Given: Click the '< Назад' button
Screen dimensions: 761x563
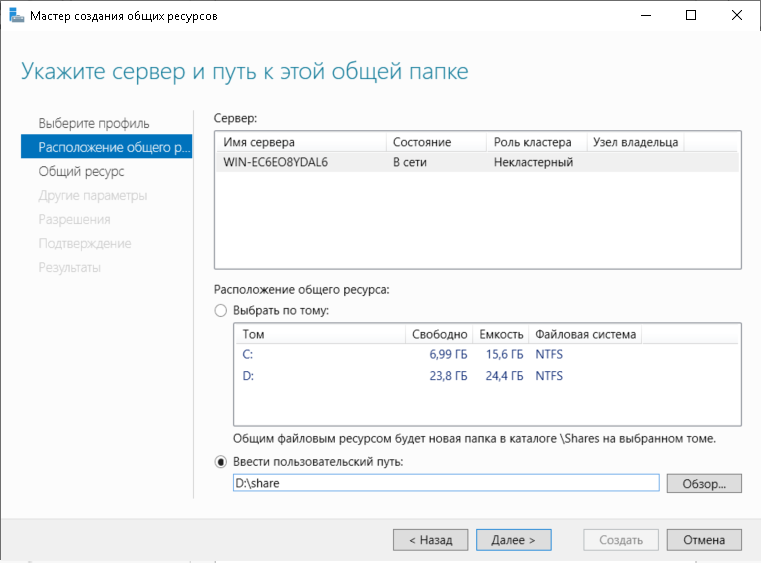Looking at the screenshot, I should click(430, 540).
